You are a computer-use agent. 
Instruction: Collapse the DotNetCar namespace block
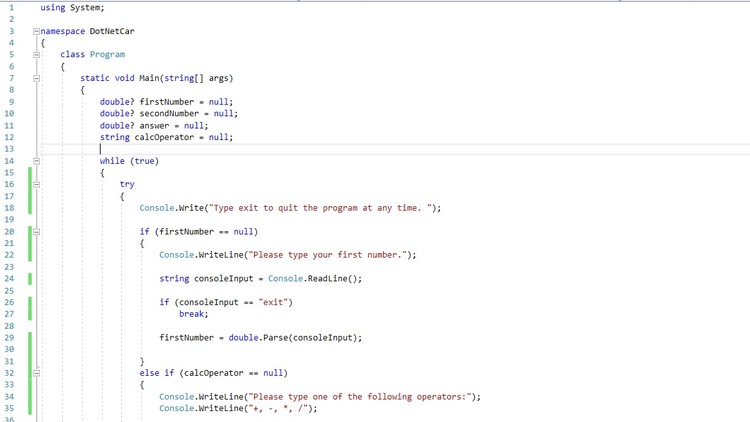point(36,31)
